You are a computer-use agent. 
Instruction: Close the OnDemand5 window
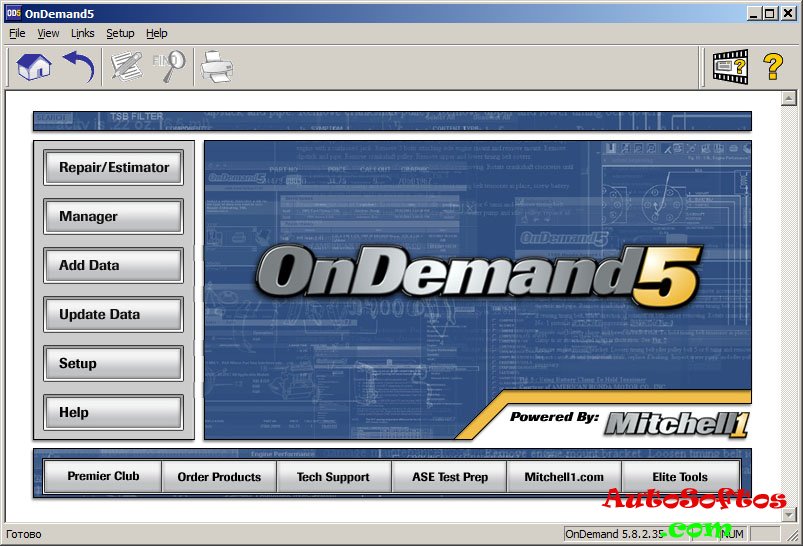pyautogui.click(x=788, y=14)
